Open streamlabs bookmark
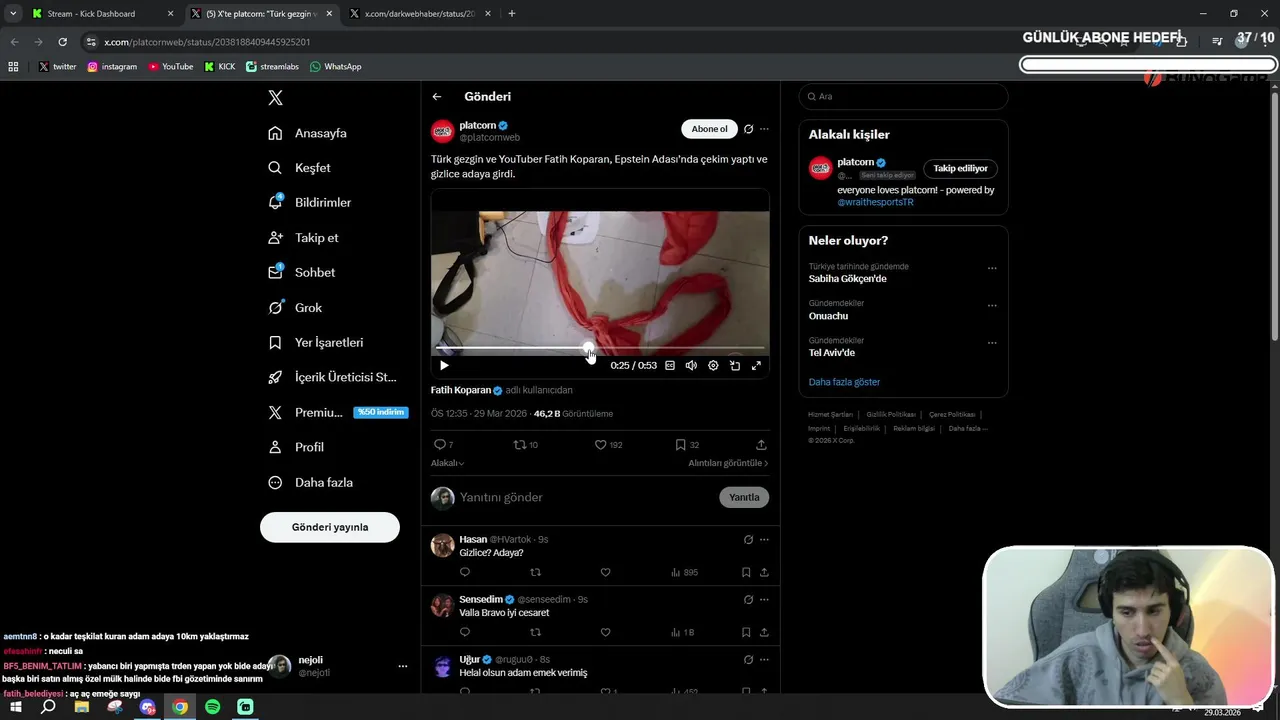The width and height of the screenshot is (1280, 720). [272, 67]
